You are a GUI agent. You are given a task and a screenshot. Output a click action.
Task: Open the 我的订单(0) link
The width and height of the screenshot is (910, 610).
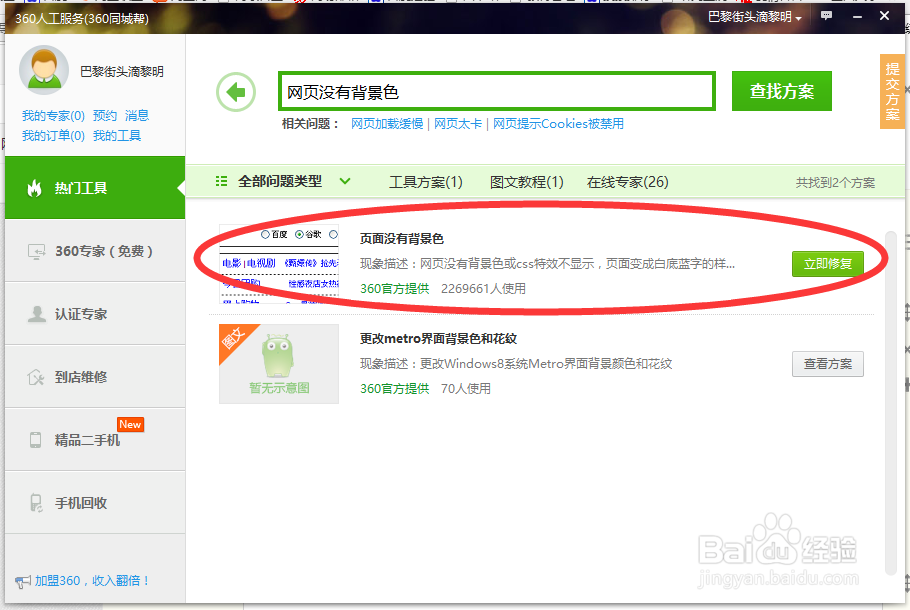click(x=53, y=136)
